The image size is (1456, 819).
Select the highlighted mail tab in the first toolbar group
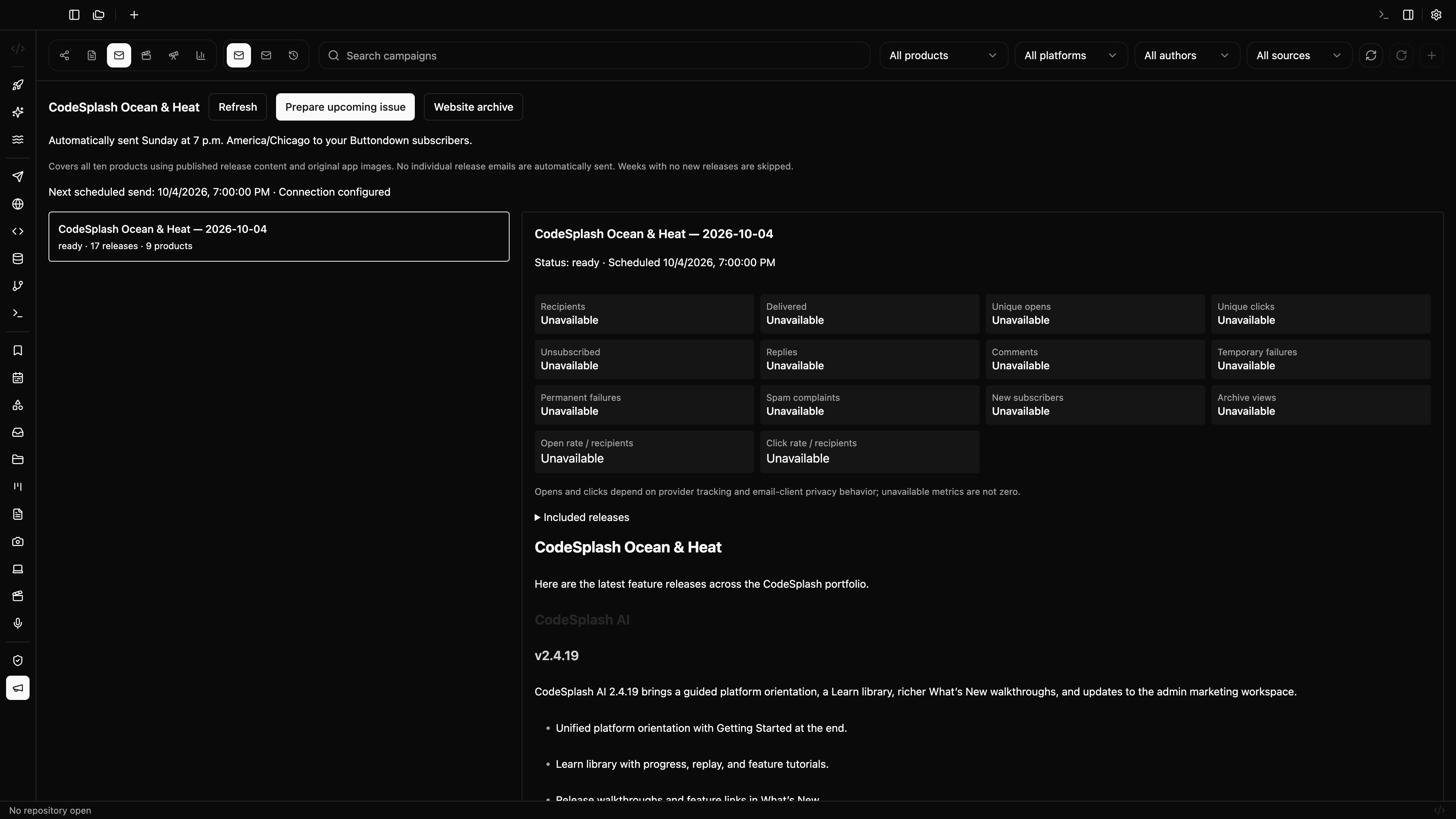click(119, 55)
